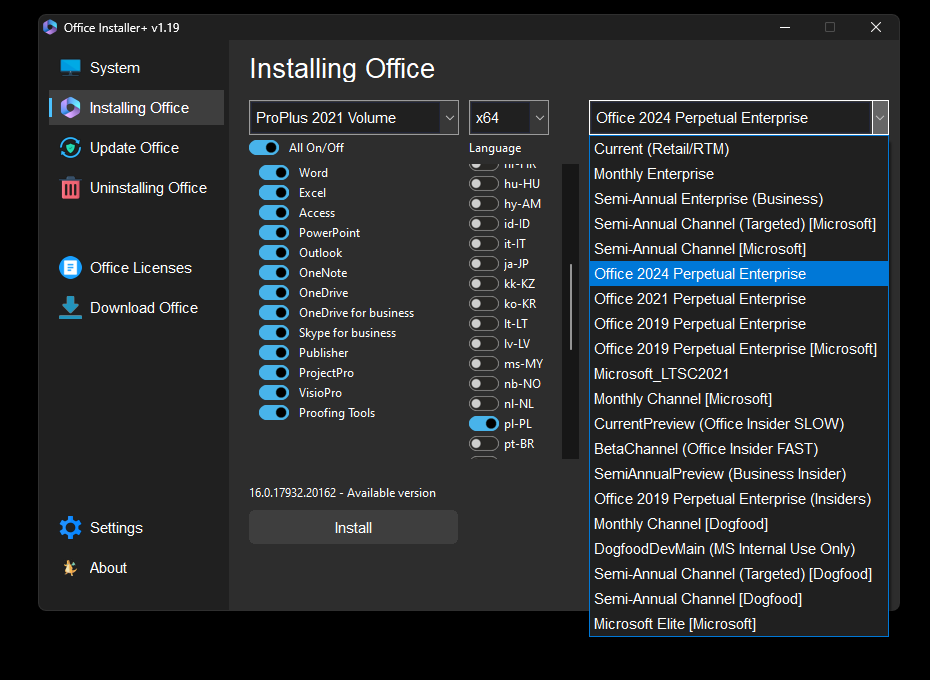The height and width of the screenshot is (680, 930).
Task: Click the Settings gear icon
Action: click(70, 528)
